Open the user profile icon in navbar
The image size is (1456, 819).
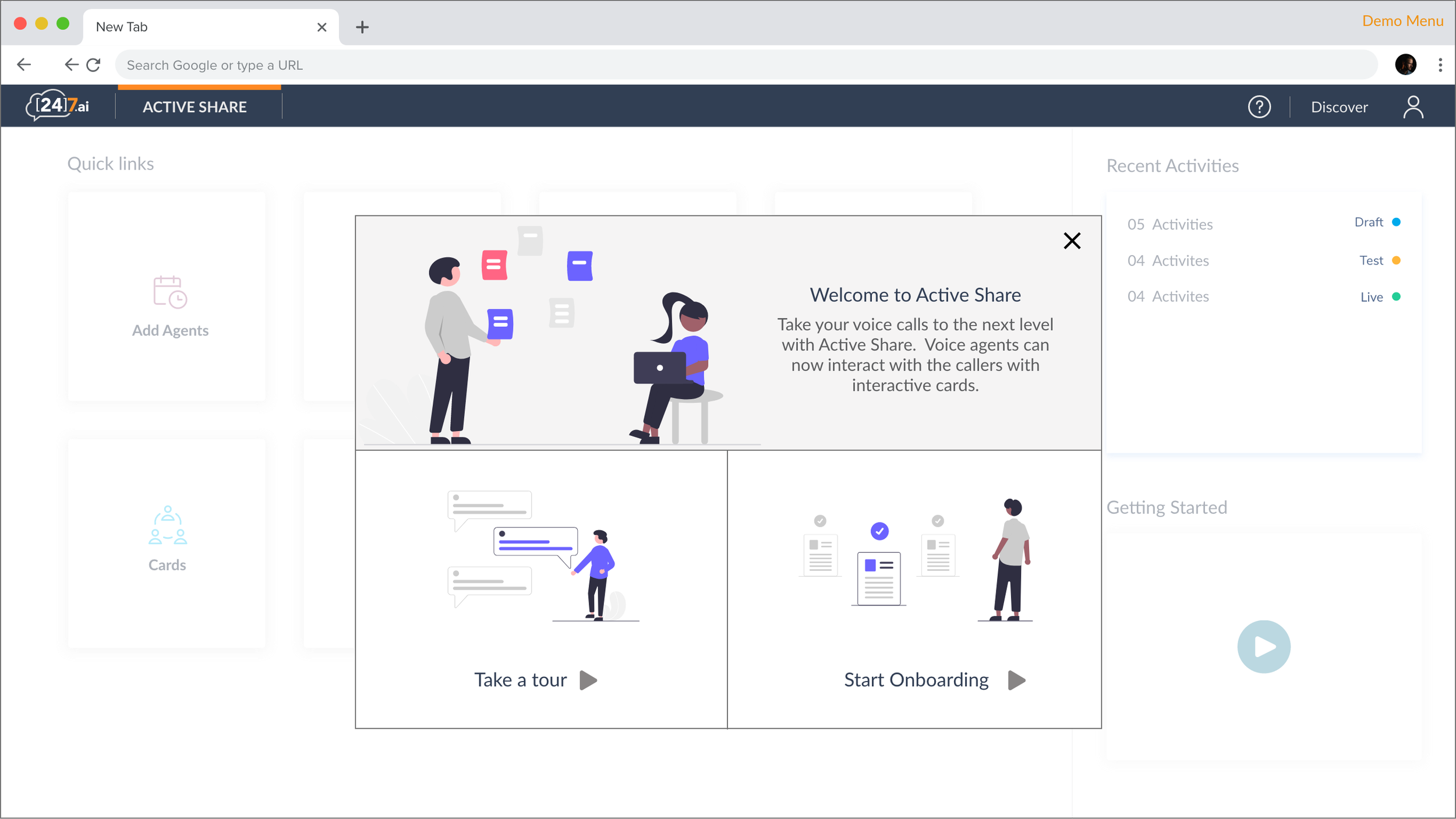pos(1412,107)
